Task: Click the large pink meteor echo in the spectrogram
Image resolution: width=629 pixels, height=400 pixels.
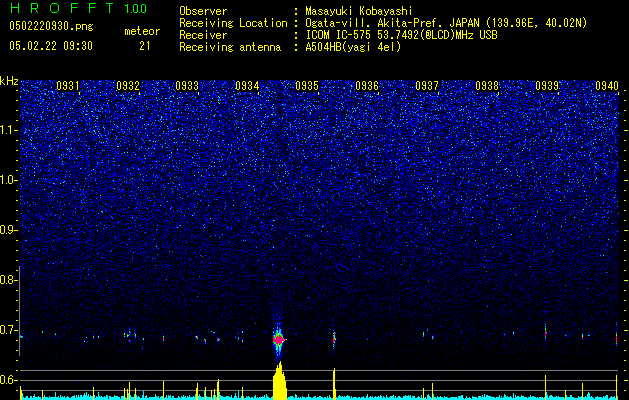Action: click(279, 340)
